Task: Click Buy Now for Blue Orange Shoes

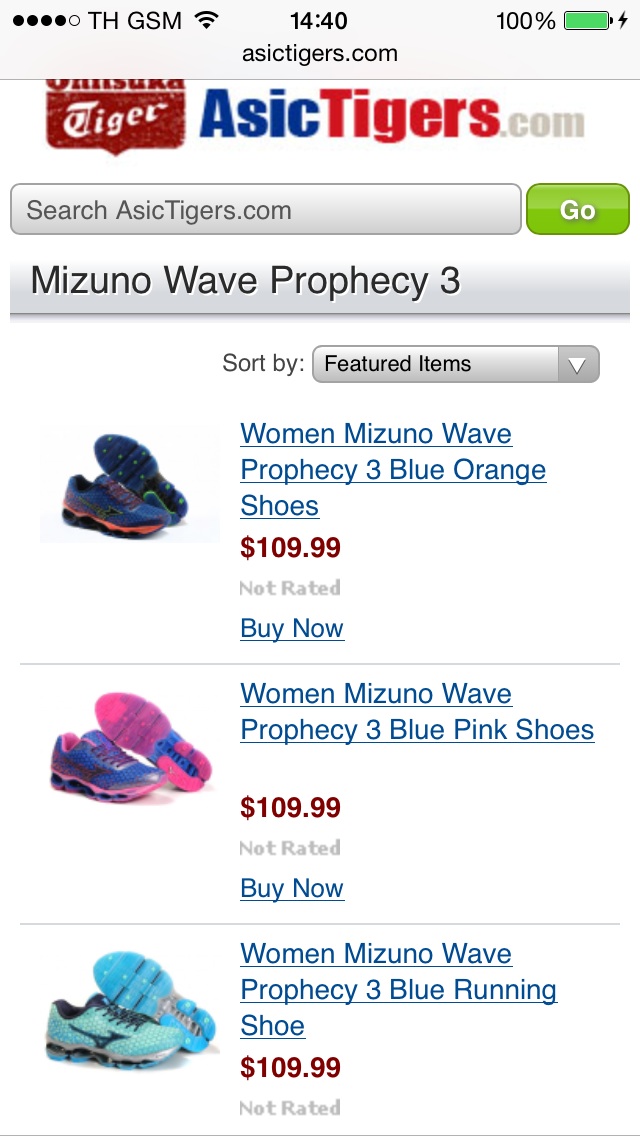Action: [292, 629]
